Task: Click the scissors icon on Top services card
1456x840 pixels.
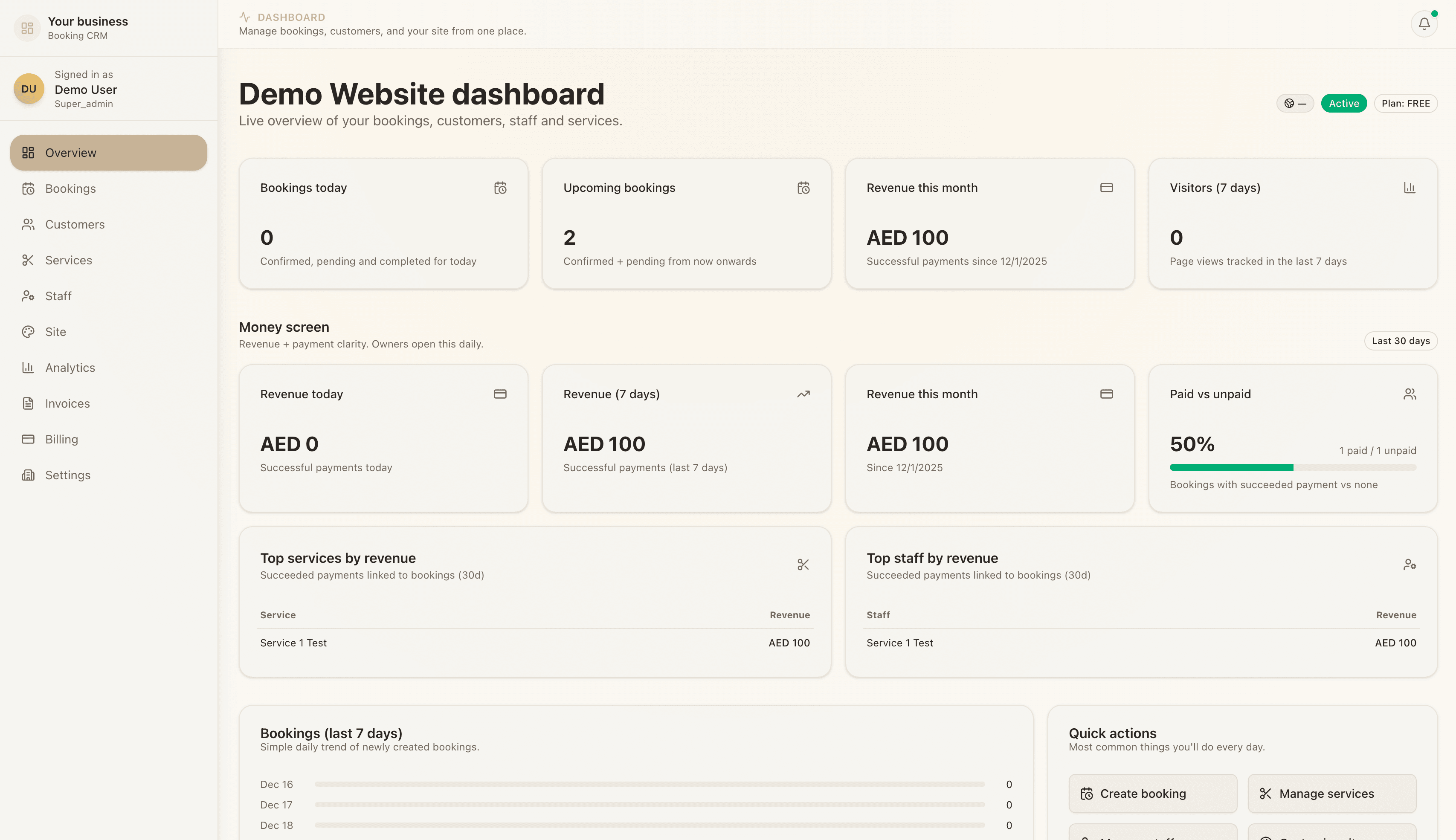Action: (803, 564)
